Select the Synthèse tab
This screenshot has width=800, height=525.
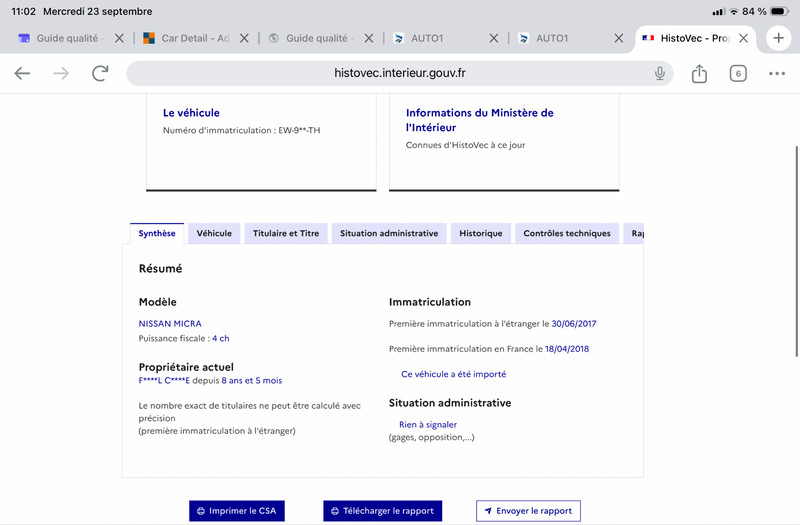click(x=157, y=234)
